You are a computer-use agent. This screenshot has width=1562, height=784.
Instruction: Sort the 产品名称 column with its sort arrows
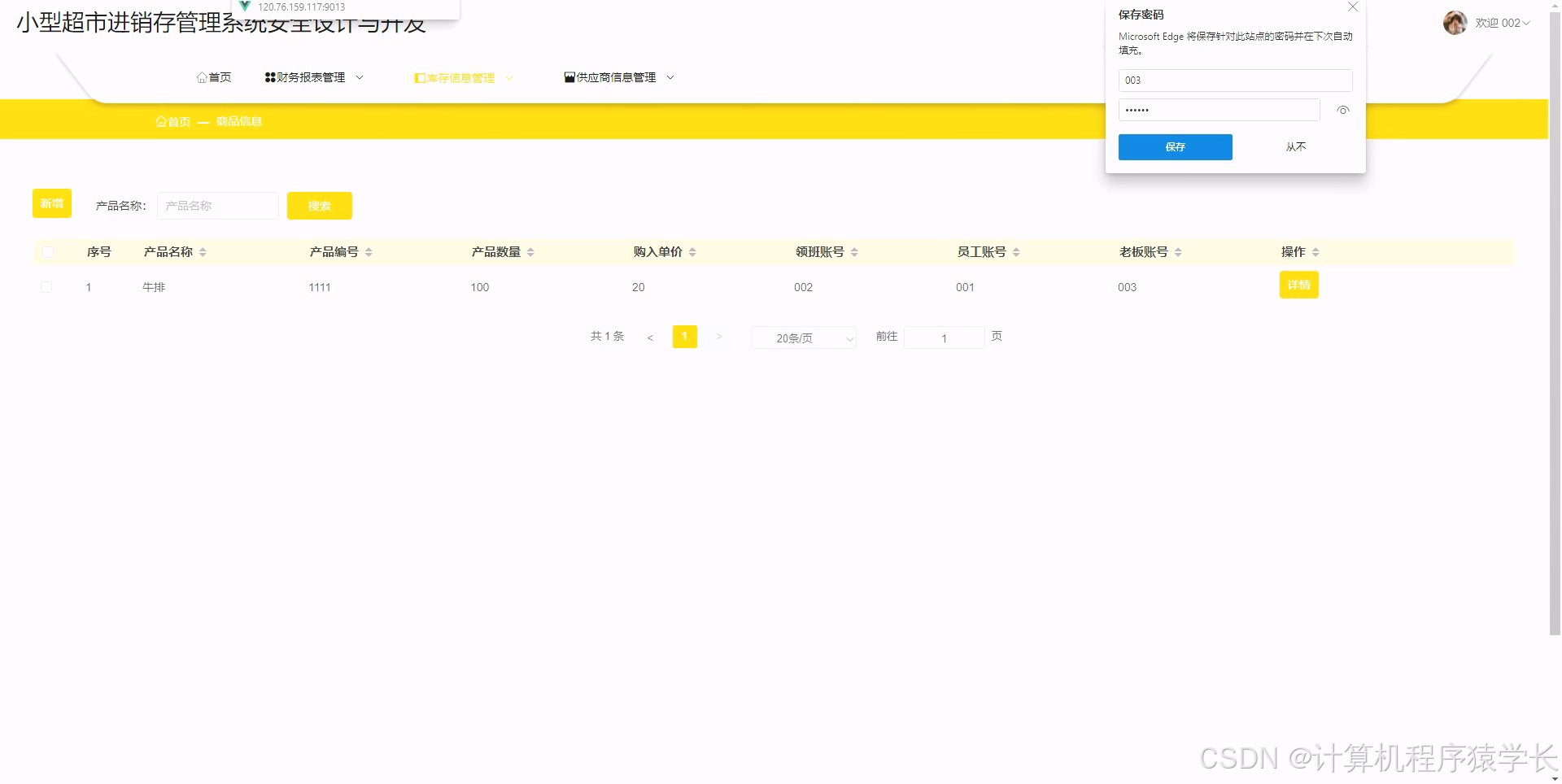203,252
